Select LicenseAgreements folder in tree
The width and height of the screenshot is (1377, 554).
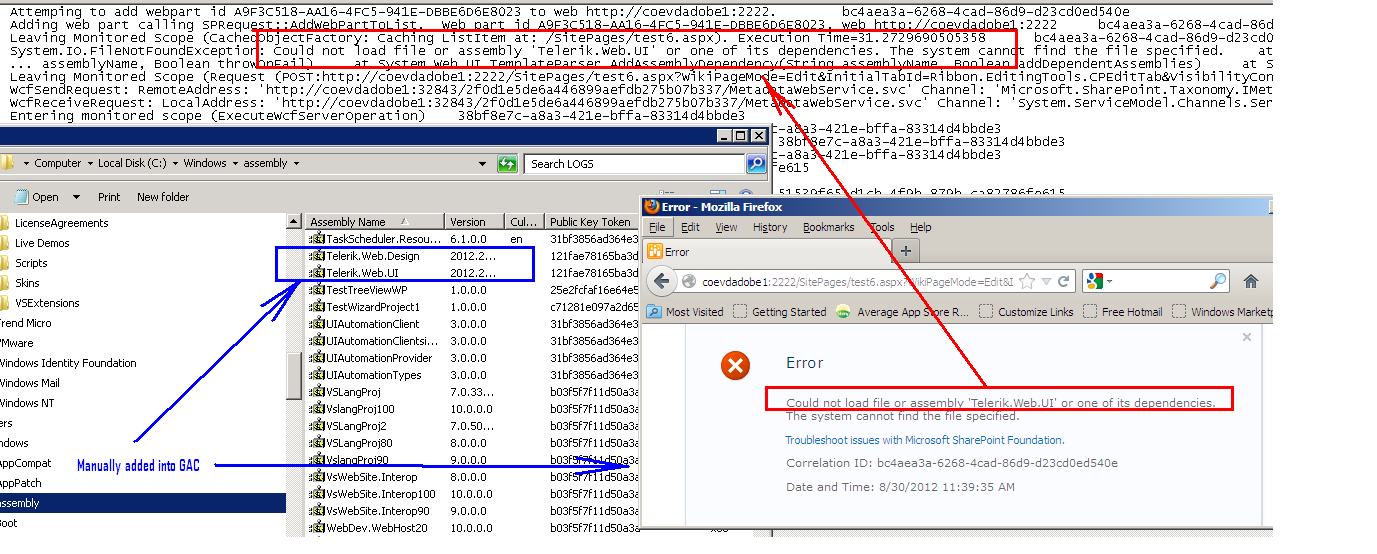coord(61,223)
